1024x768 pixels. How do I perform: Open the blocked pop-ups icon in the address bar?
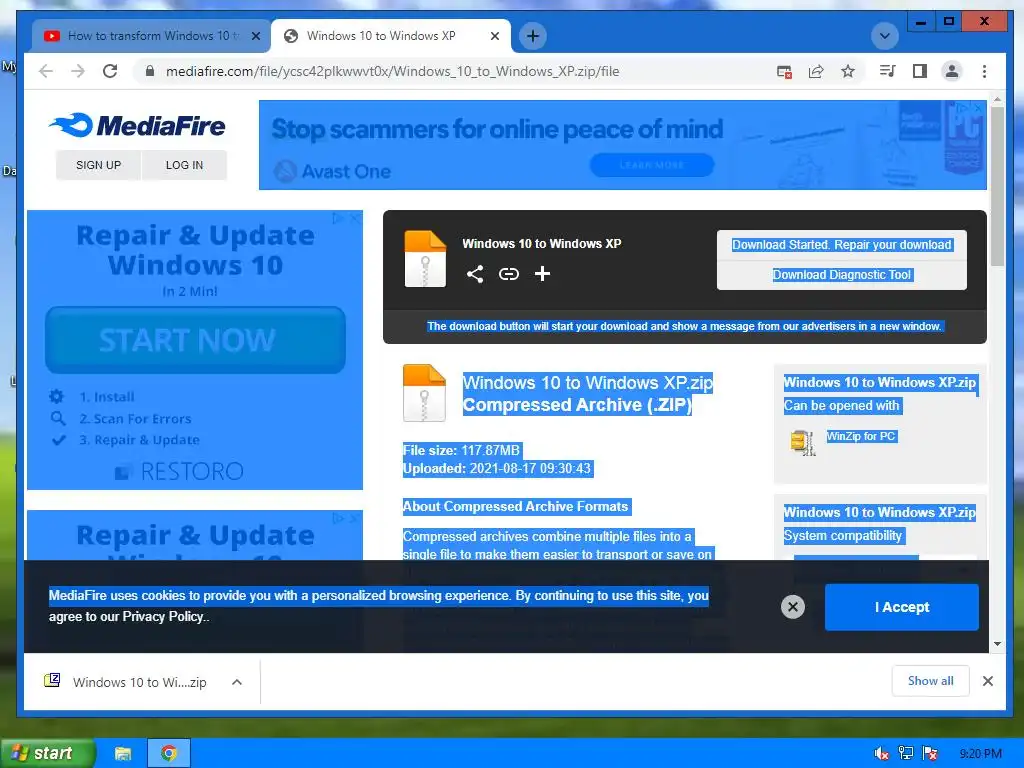pyautogui.click(x=784, y=71)
